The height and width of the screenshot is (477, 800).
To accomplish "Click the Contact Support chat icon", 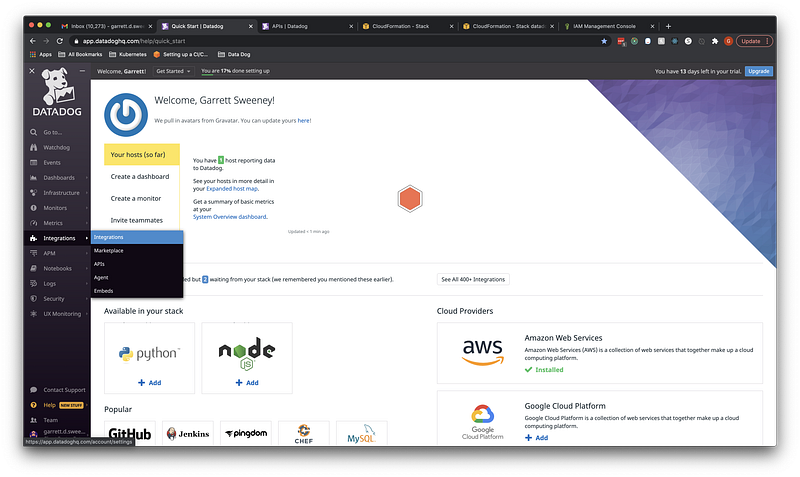I will [x=33, y=390].
